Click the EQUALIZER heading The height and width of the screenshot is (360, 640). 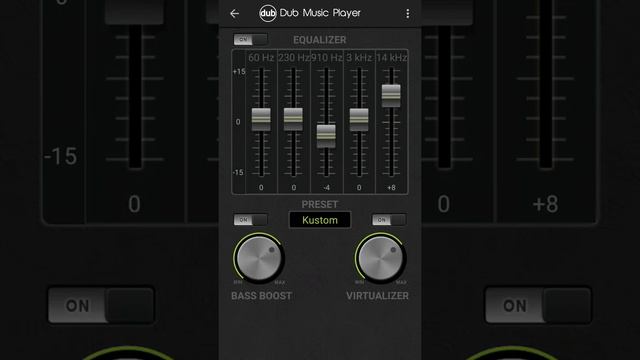pyautogui.click(x=320, y=40)
